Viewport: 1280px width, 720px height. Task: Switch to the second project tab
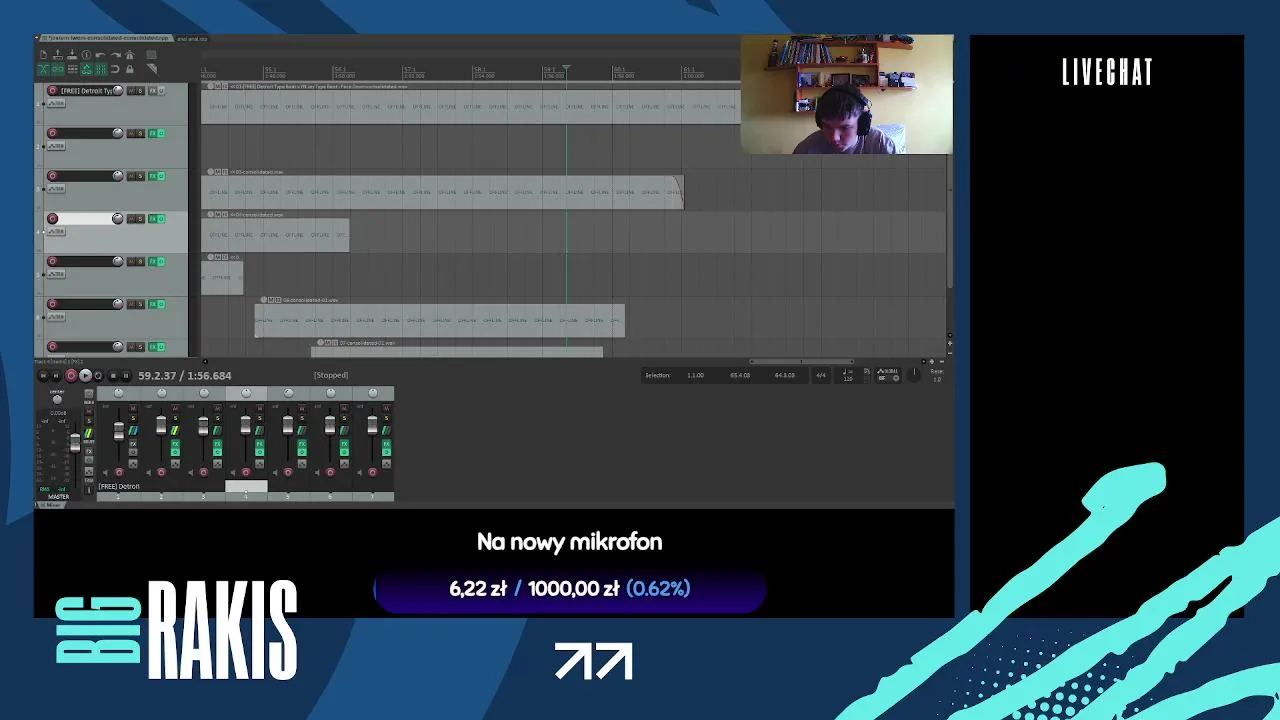coord(192,38)
